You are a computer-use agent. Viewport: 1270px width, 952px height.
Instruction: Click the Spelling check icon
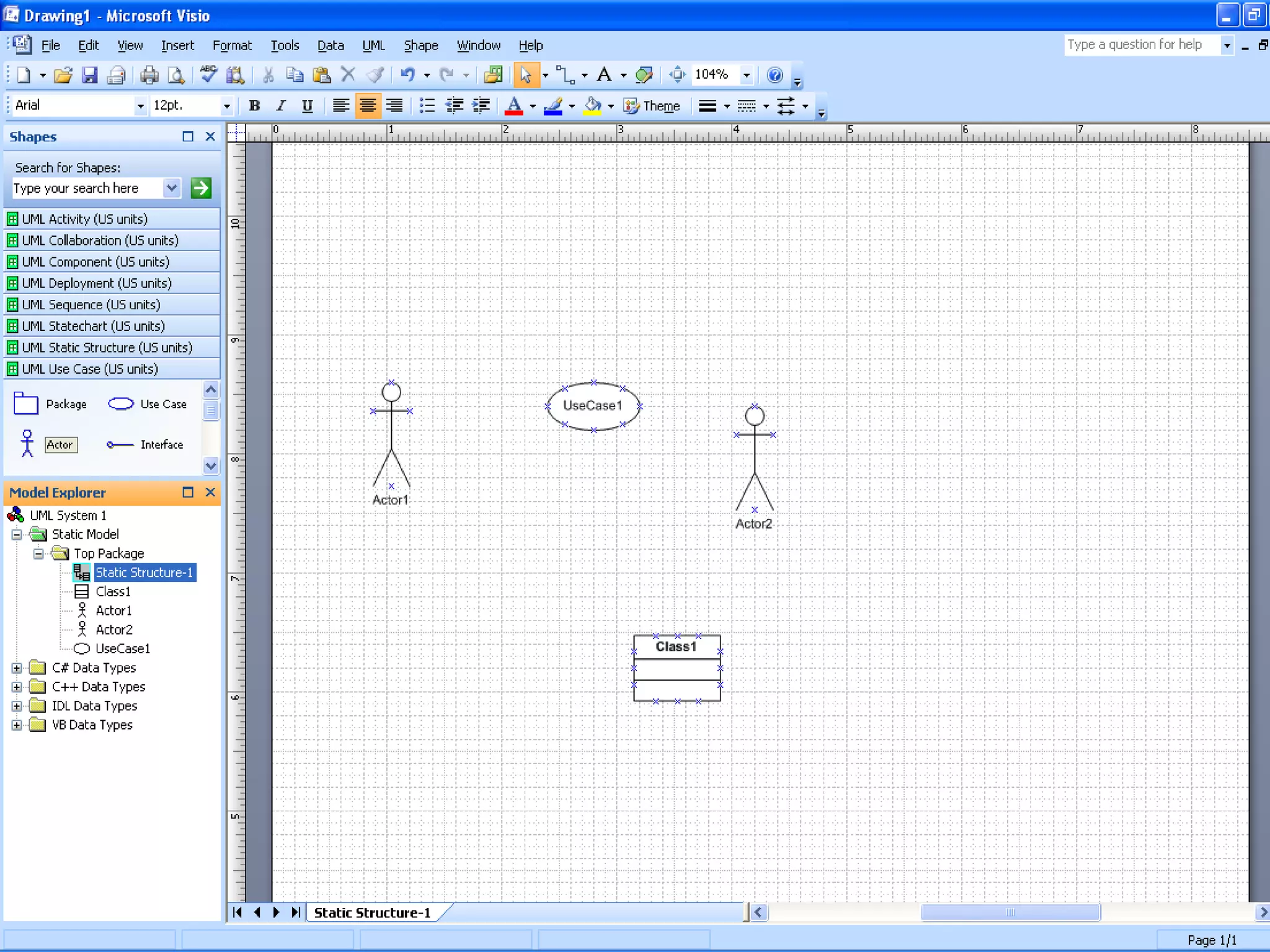(x=209, y=75)
